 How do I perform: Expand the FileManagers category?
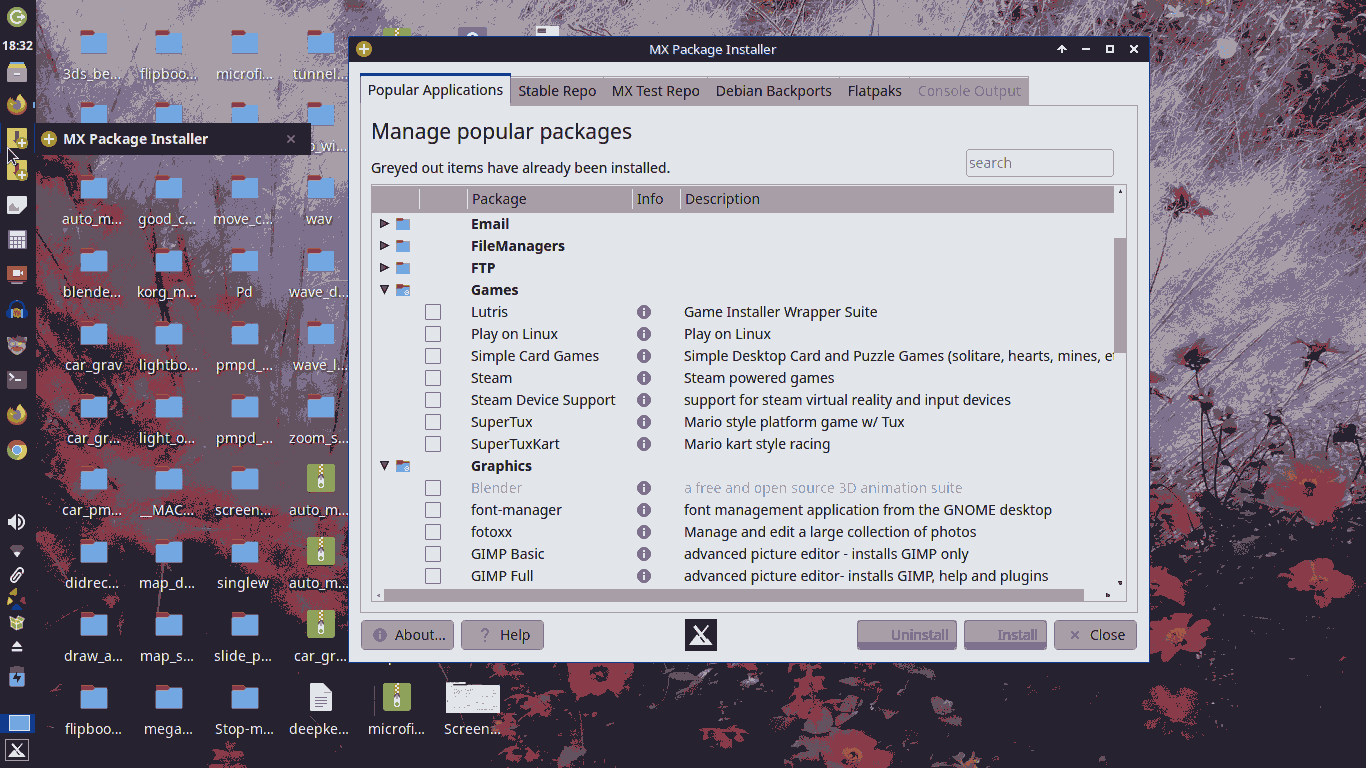click(x=385, y=246)
